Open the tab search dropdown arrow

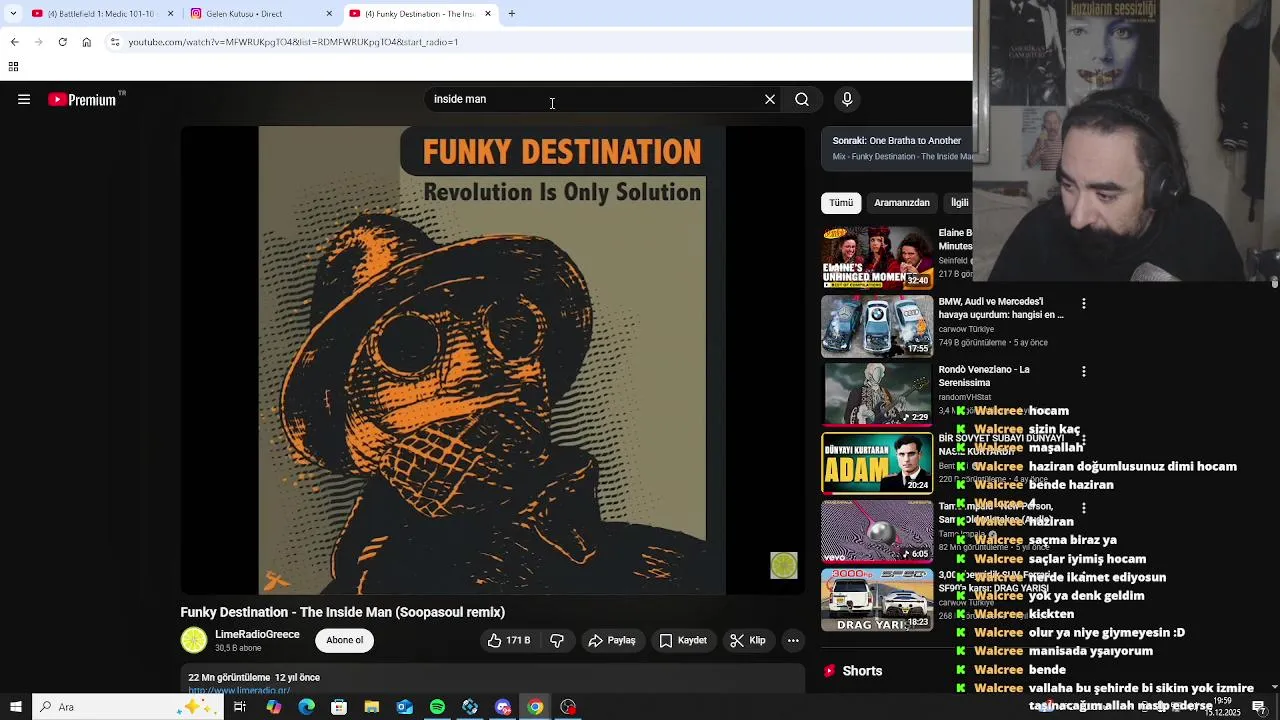(13, 14)
